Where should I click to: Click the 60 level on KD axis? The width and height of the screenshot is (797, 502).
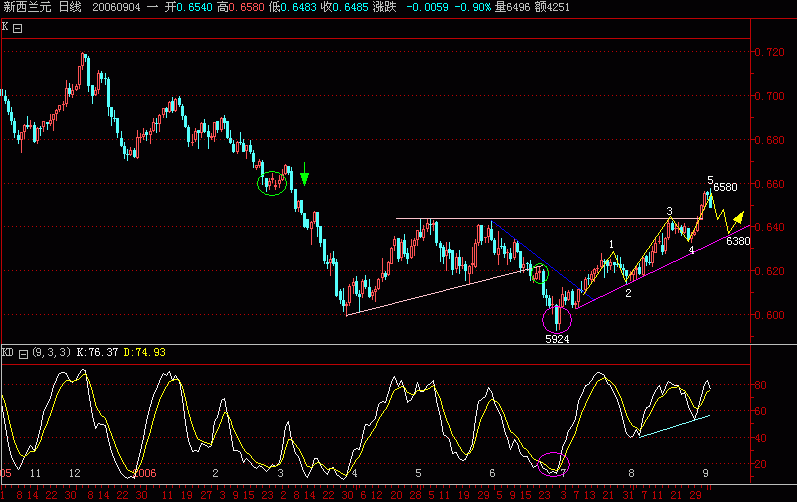click(x=760, y=411)
